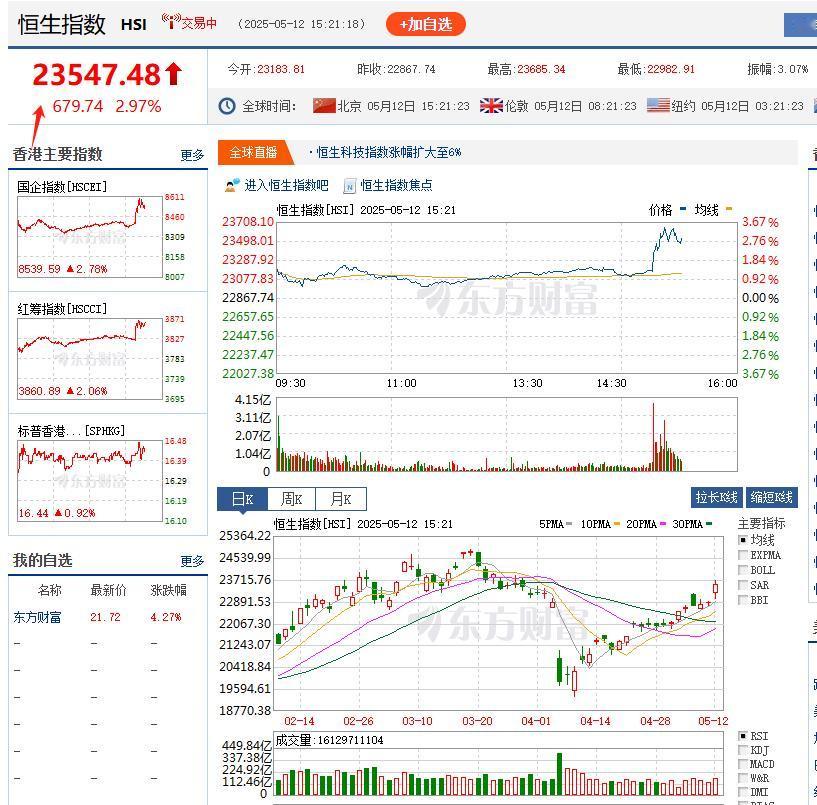Click the 名称 column header

49,590
